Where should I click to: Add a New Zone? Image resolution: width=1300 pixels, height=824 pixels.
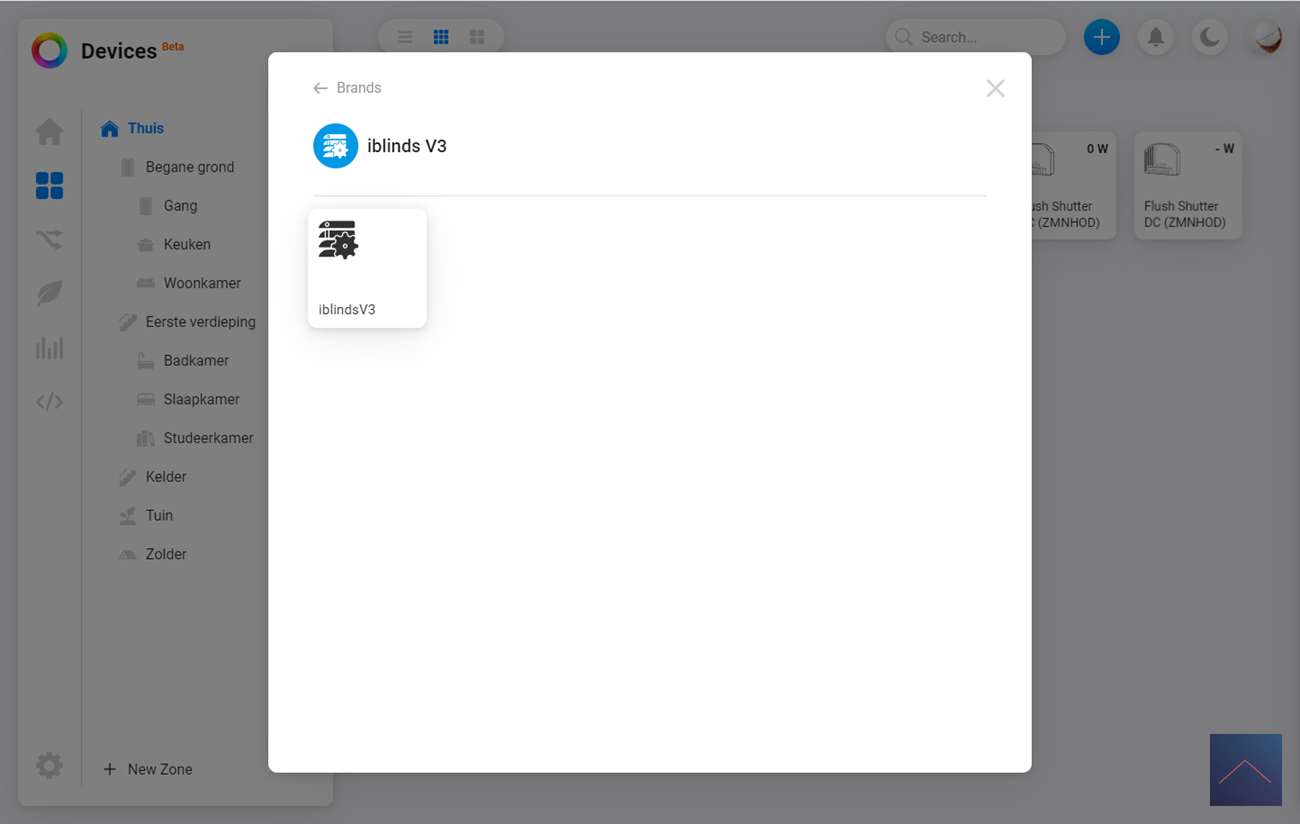click(148, 769)
